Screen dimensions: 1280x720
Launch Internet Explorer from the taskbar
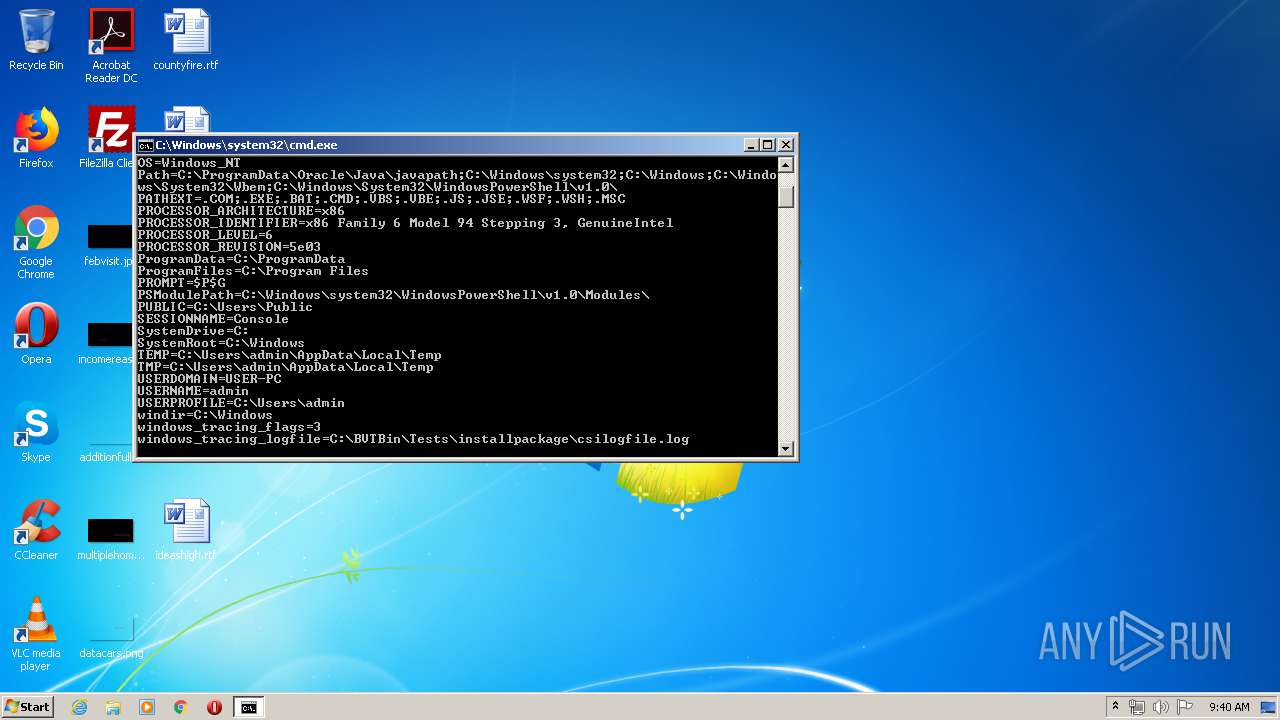(x=80, y=707)
